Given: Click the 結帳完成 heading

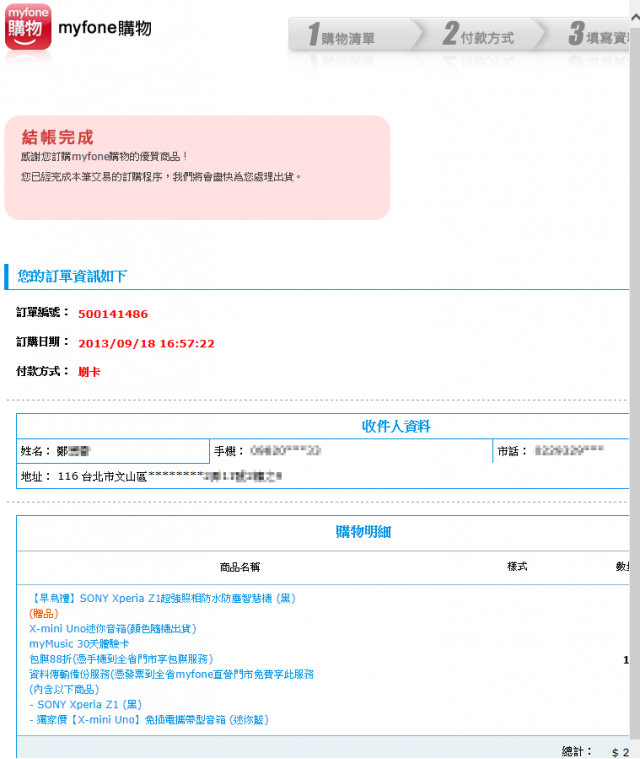Looking at the screenshot, I should pos(57,137).
